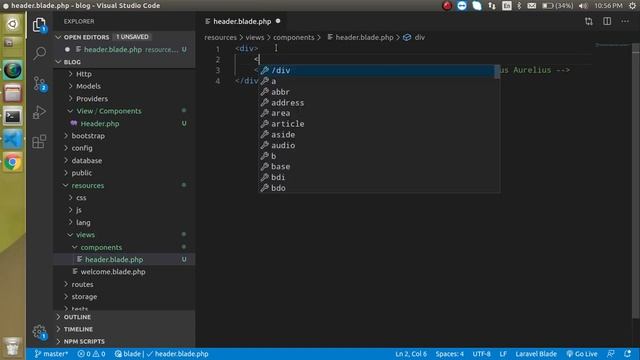Click blade | header.blade.php status item
Viewport: 640px width, 360px height.
(162, 354)
